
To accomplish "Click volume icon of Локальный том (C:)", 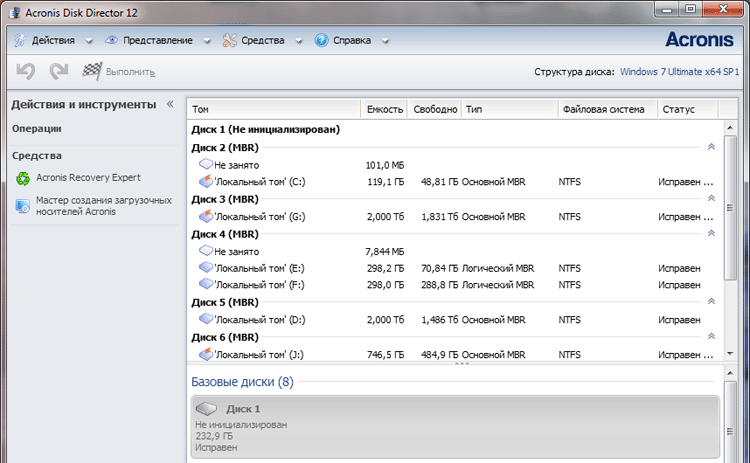I will point(206,181).
